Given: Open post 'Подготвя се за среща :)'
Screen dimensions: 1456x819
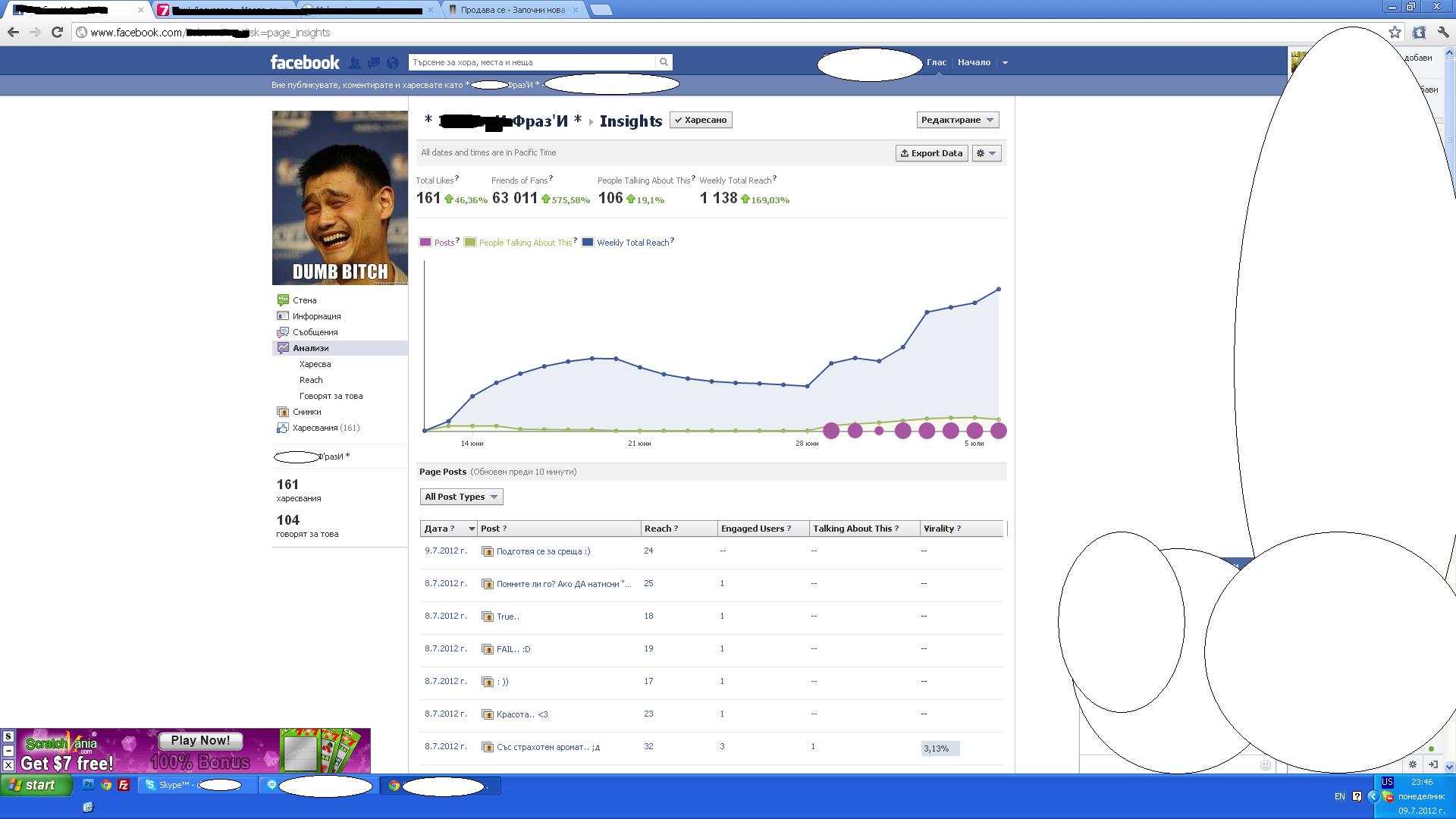Looking at the screenshot, I should (543, 551).
